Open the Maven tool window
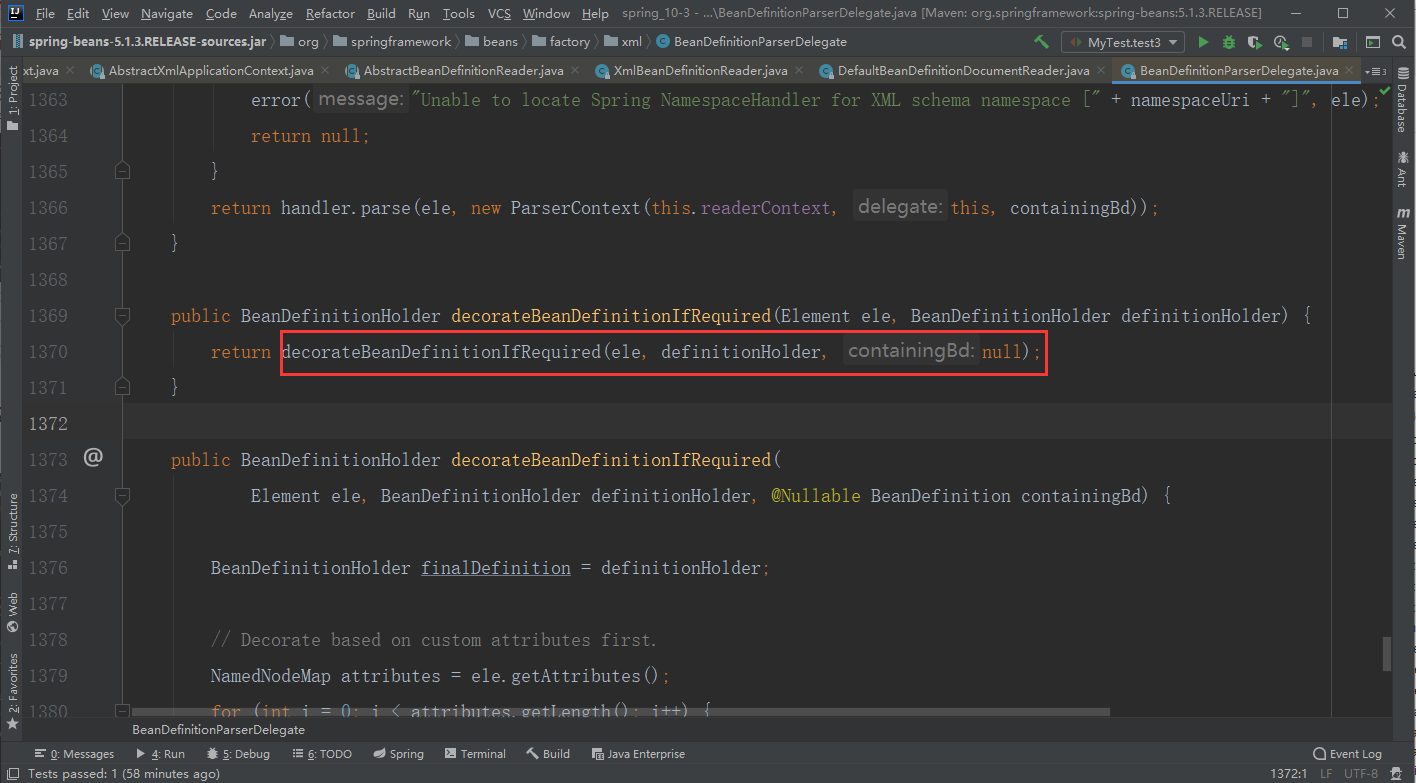The image size is (1416, 783). 1402,234
